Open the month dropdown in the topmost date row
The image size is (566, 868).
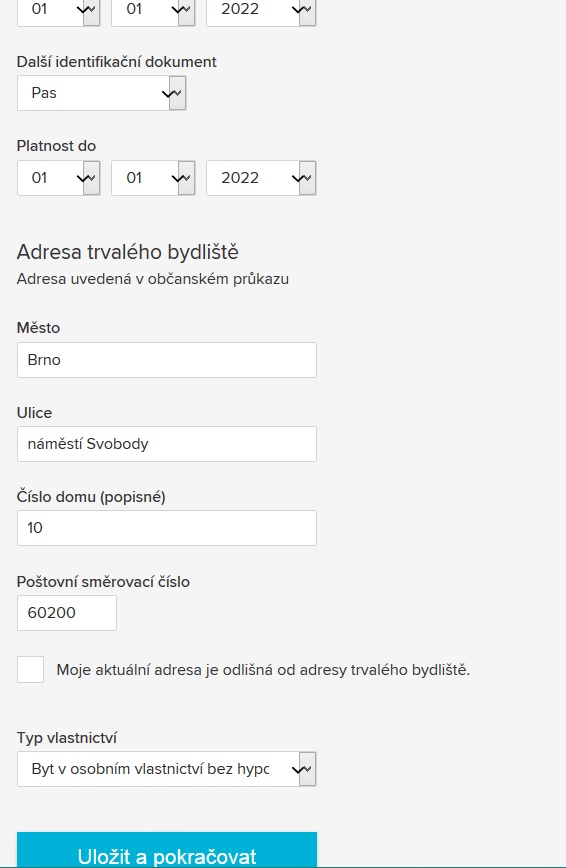pyautogui.click(x=153, y=11)
